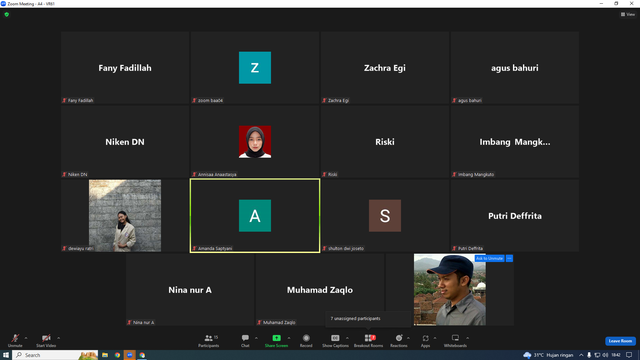Screen dimensions: 640x360
Task: Expand chat options arrow next to Chat
Action: [256, 338]
